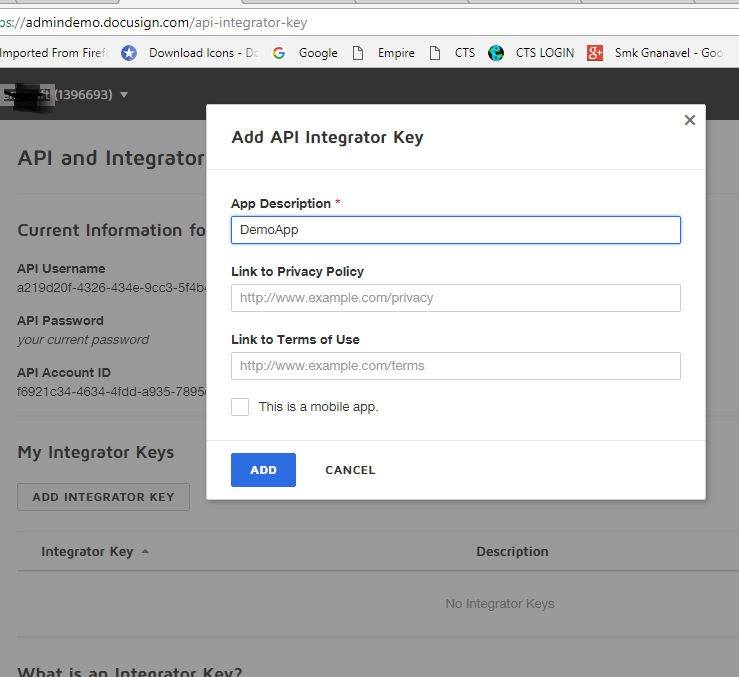The width and height of the screenshot is (739, 677).
Task: Check the This is a mobile app box
Action: point(240,407)
